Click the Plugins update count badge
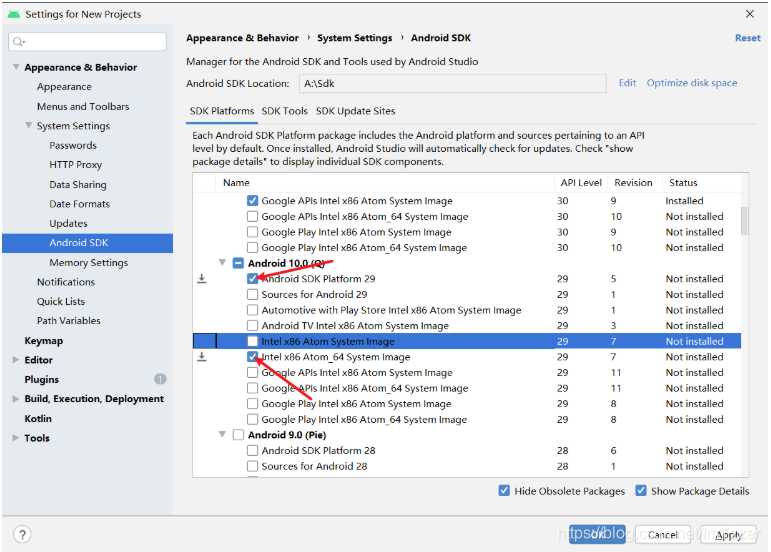 (160, 379)
